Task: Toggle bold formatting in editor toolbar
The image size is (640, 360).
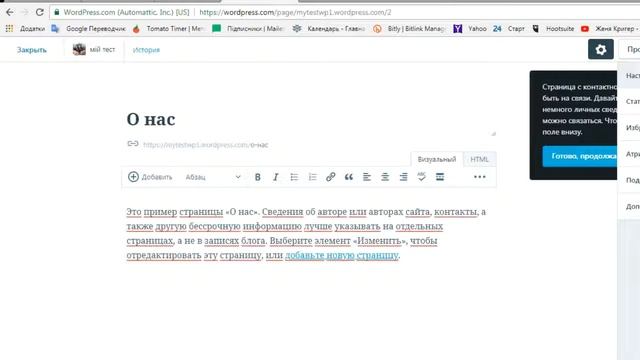Action: (x=258, y=177)
